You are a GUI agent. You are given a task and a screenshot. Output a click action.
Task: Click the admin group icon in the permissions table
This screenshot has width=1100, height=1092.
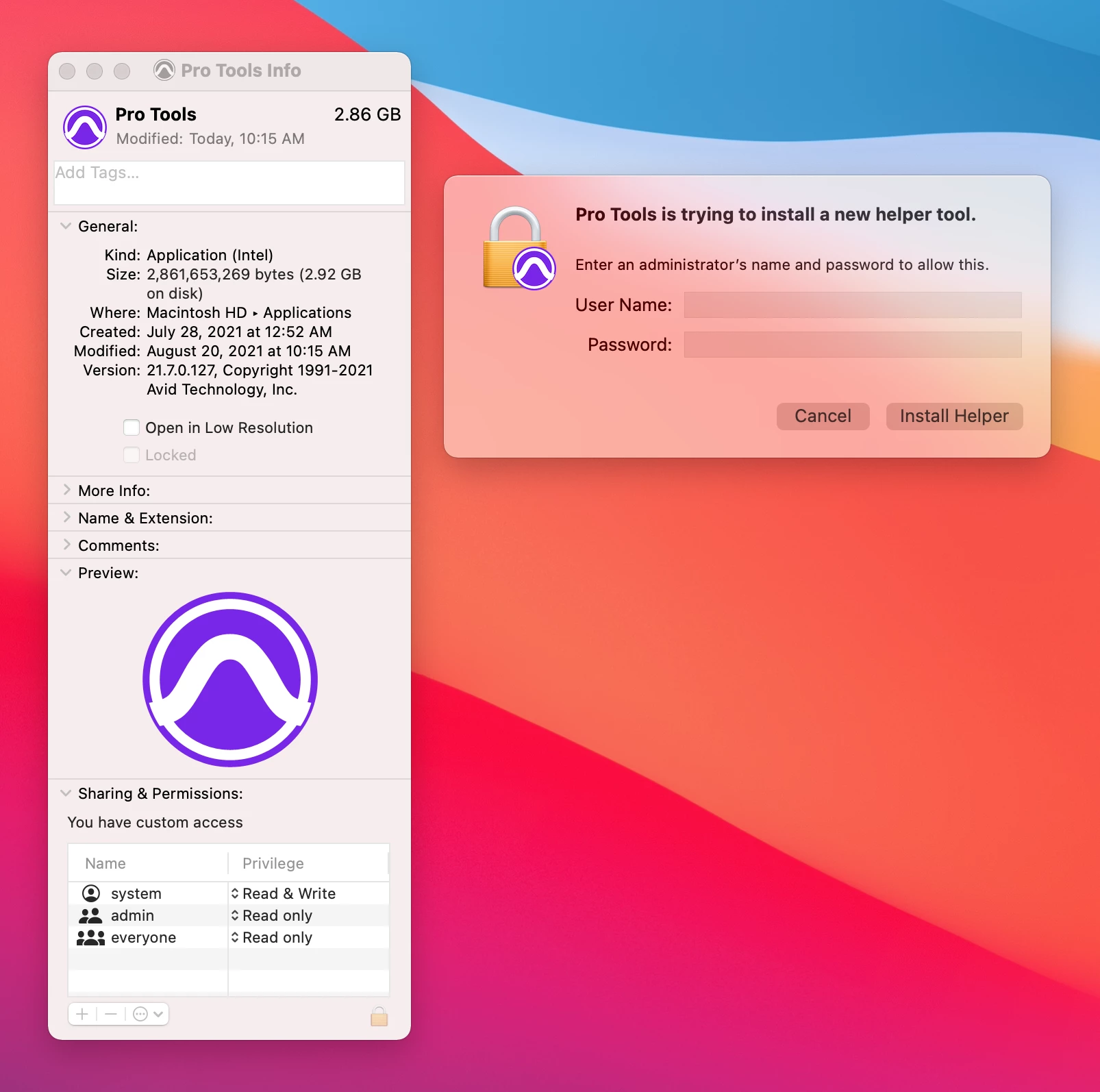tap(90, 915)
